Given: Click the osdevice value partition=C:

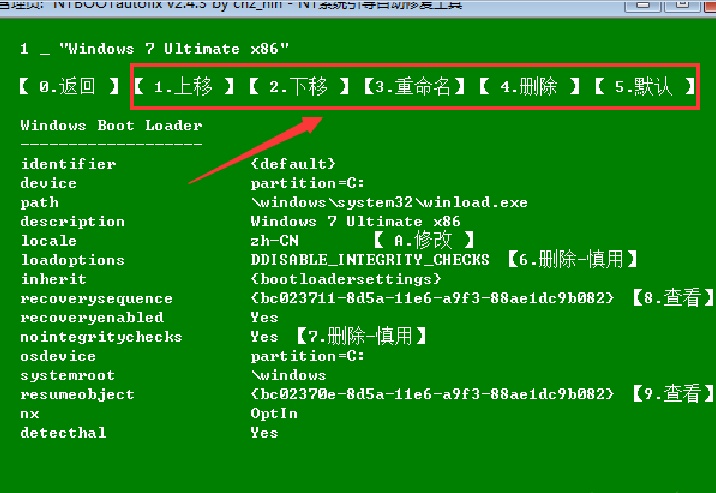Looking at the screenshot, I should [307, 356].
